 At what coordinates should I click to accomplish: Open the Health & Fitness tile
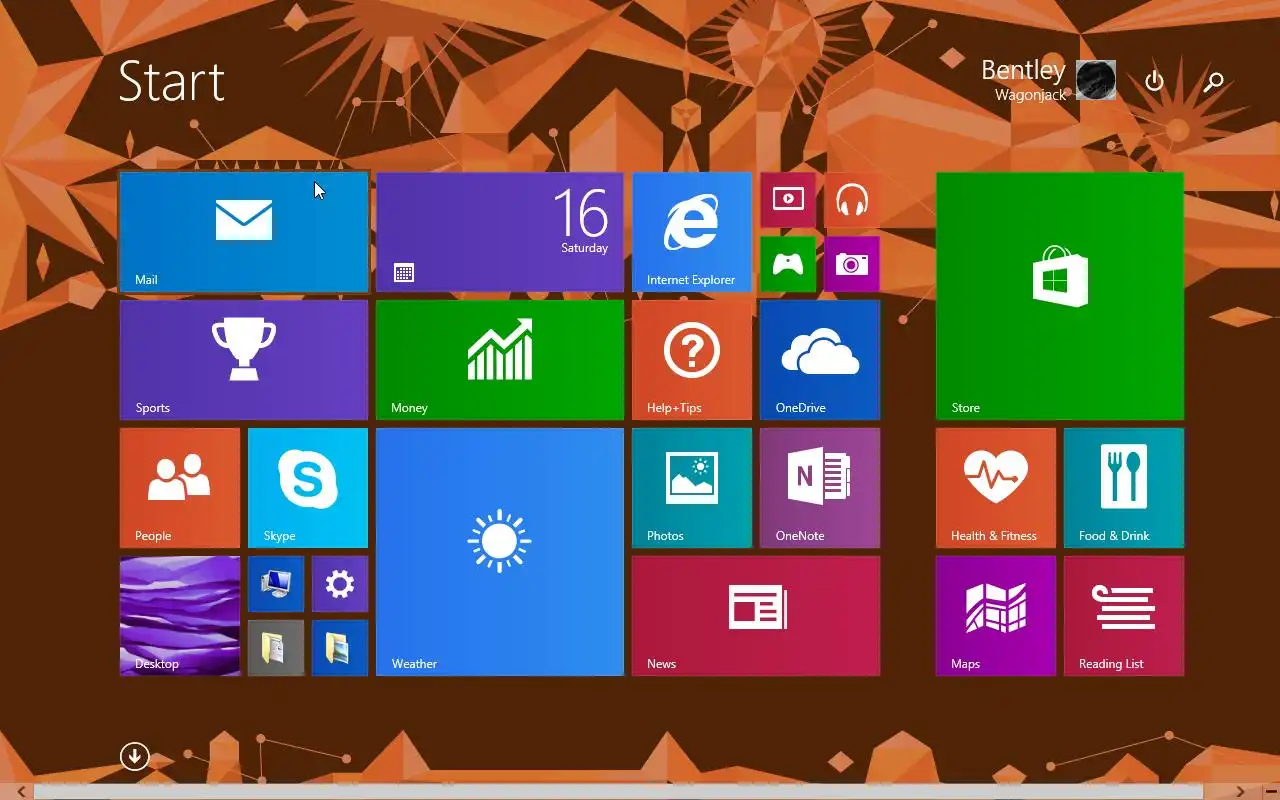coord(996,488)
